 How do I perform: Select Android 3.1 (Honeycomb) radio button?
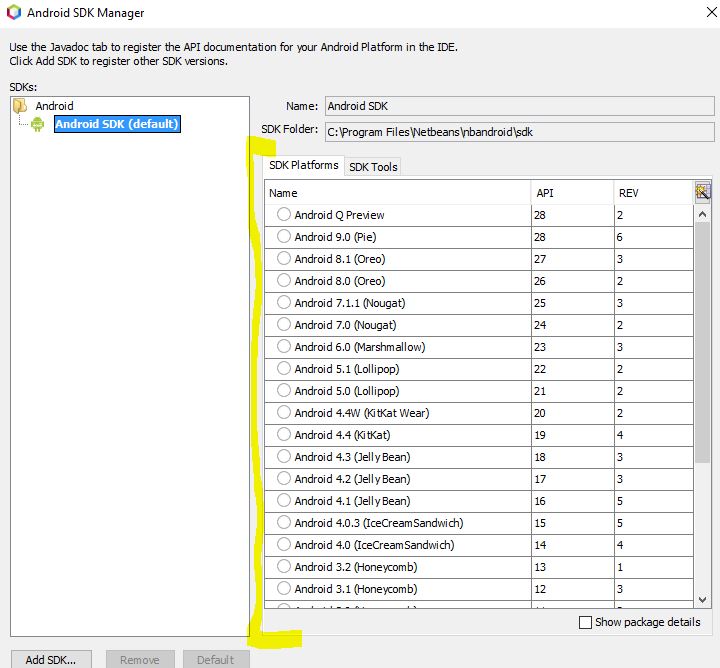point(284,588)
